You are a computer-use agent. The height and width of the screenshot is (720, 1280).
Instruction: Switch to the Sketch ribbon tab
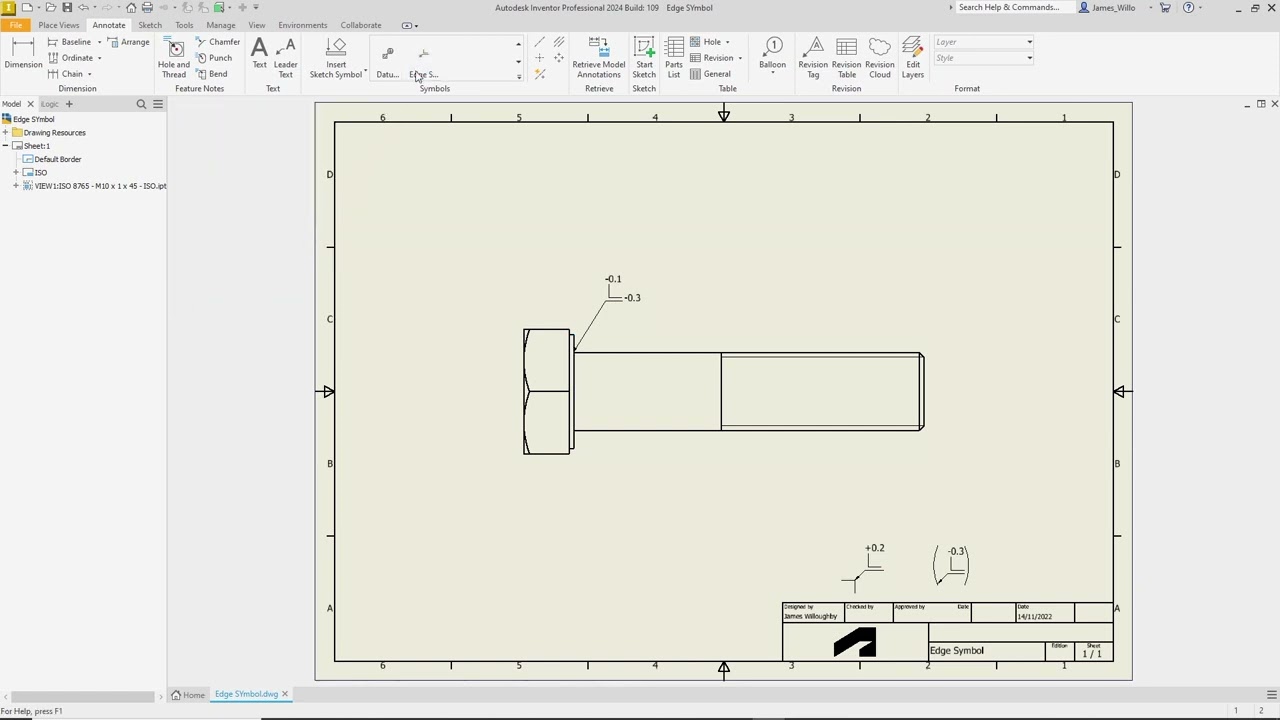click(x=150, y=25)
